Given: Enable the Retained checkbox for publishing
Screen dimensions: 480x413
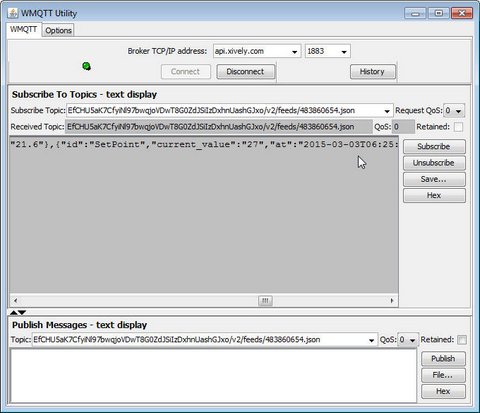Looking at the screenshot, I should click(x=462, y=340).
